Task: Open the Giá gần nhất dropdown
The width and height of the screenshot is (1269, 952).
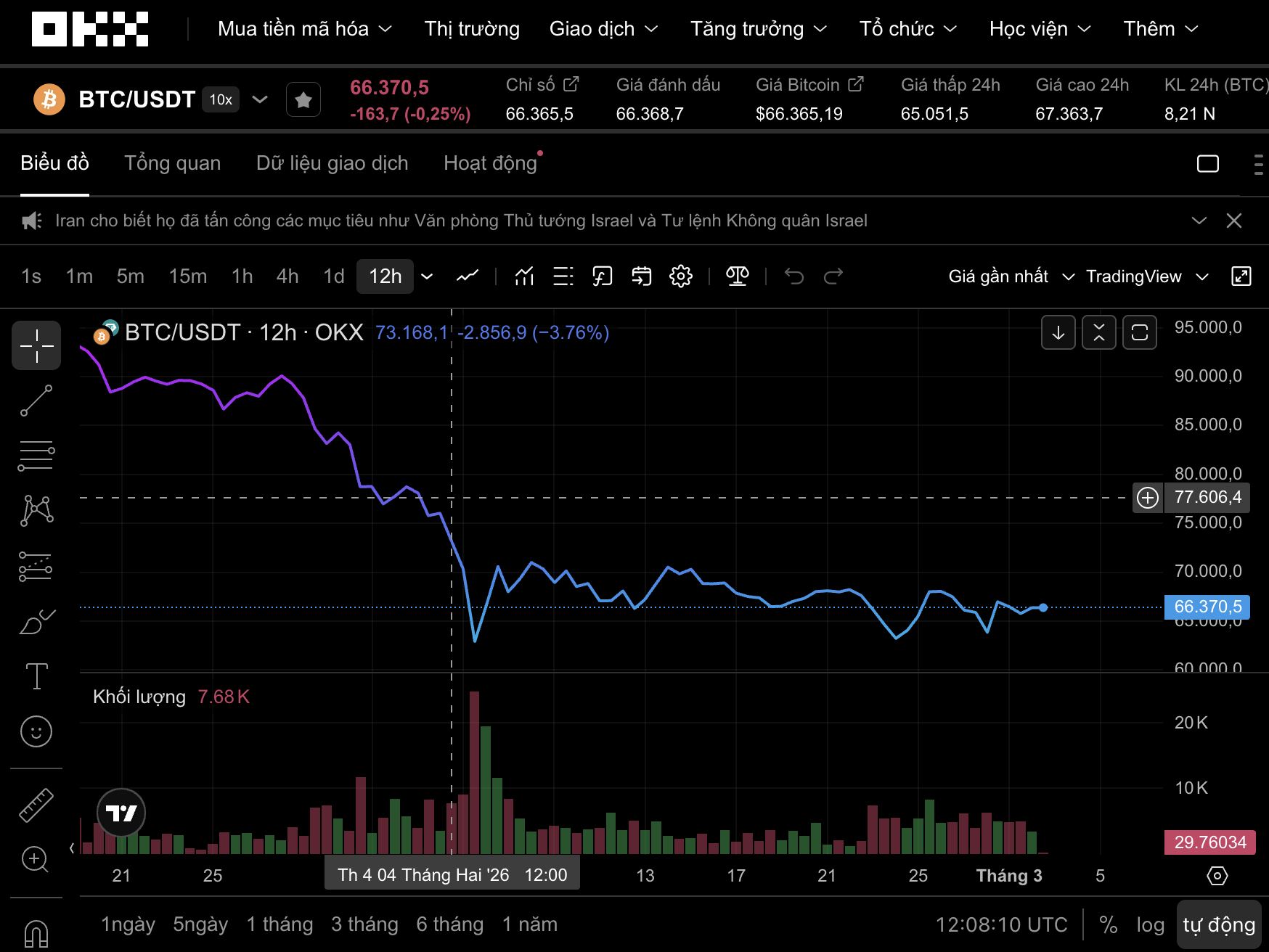Action: (1011, 276)
